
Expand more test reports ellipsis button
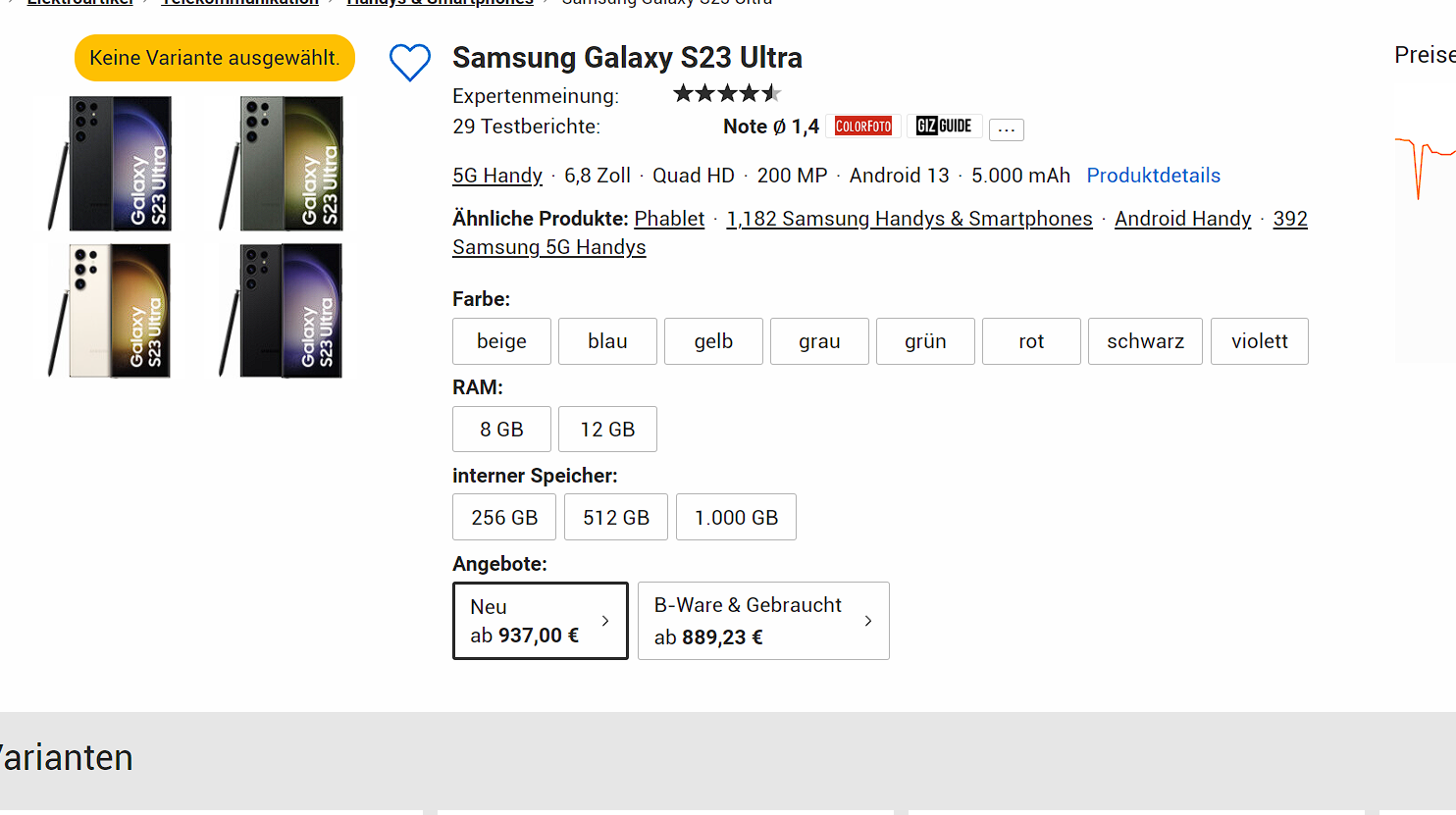tap(1006, 129)
